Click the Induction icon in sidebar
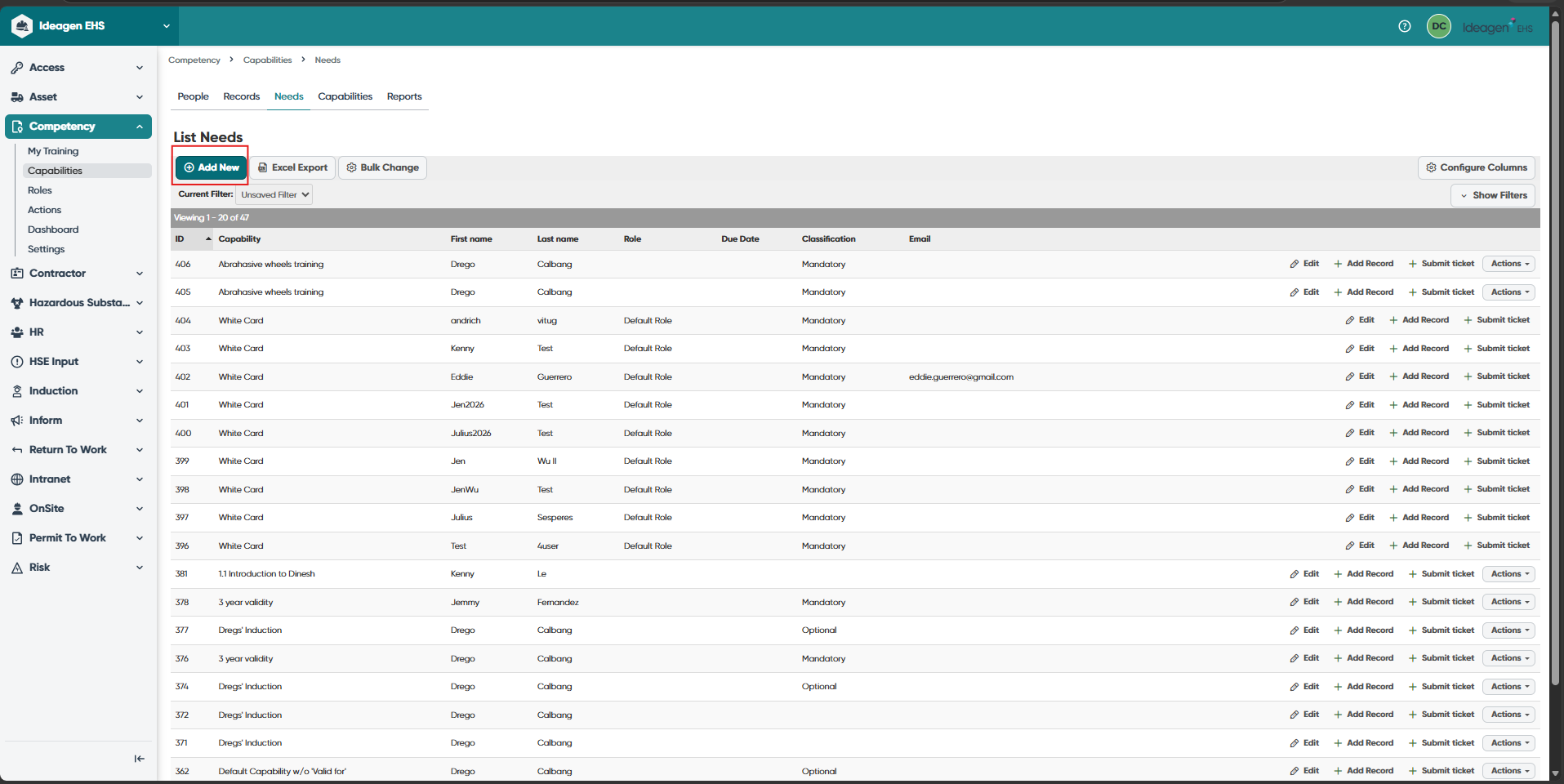Screen dimensions: 1564x784 (x=17, y=391)
